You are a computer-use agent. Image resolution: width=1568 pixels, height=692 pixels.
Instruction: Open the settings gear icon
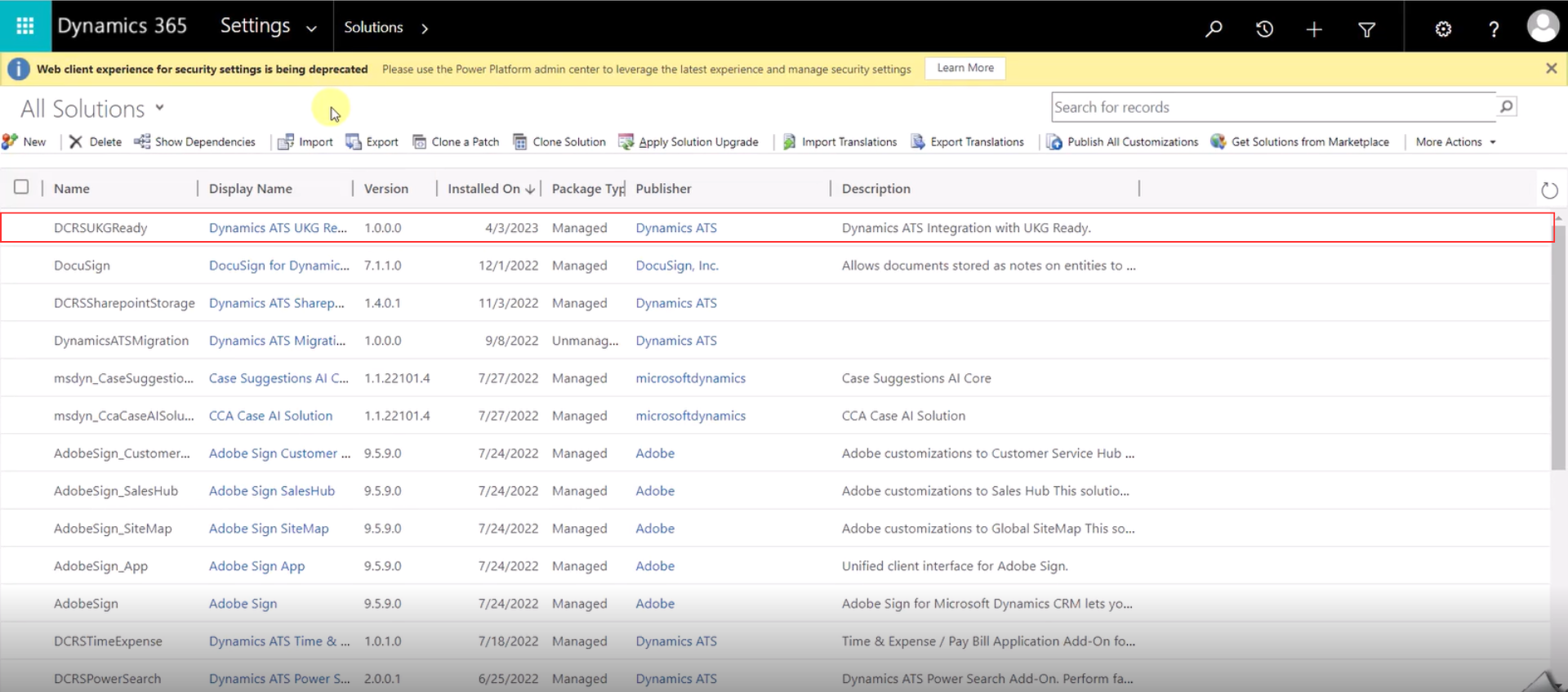1443,29
